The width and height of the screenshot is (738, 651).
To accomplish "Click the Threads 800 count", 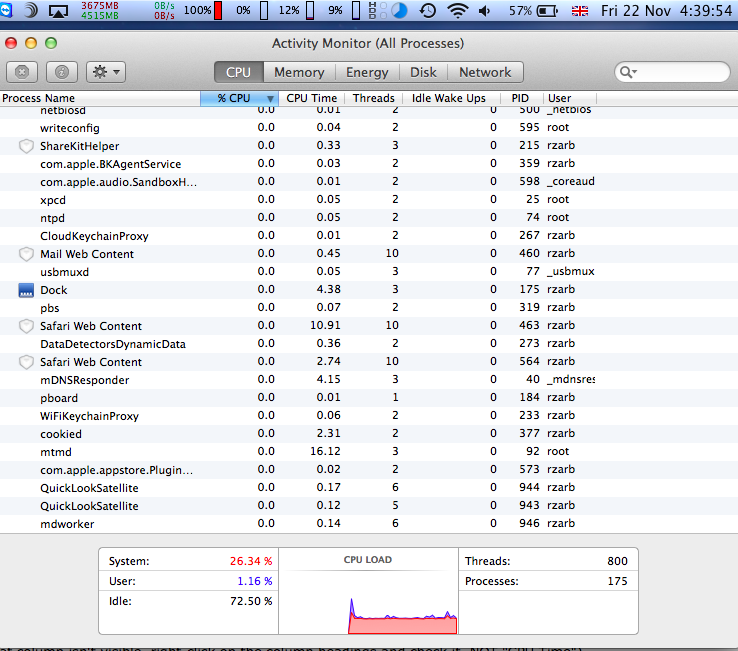I will 617,561.
